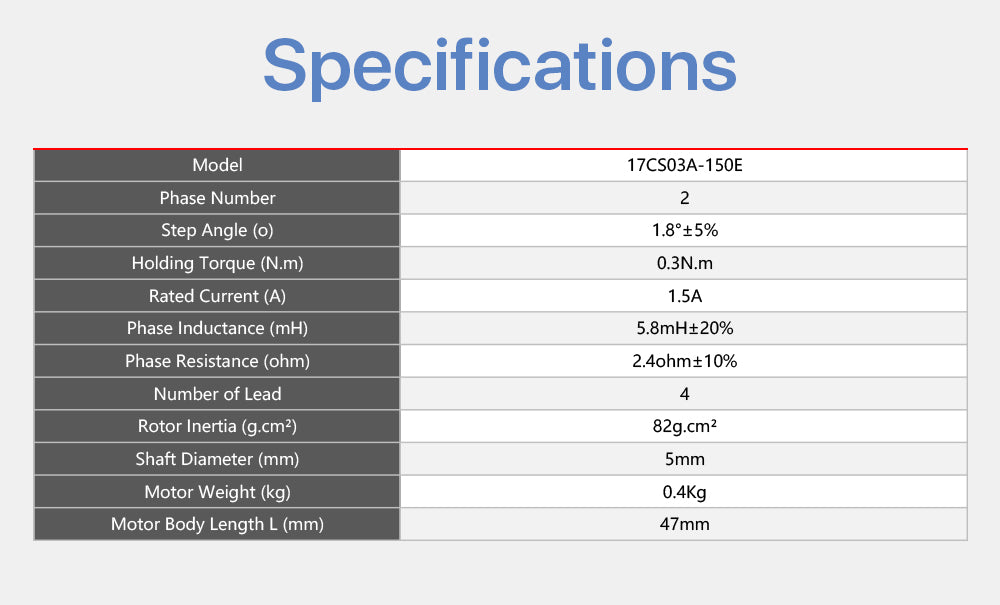Click the Specifications heading
The width and height of the screenshot is (1000, 605).
point(499,65)
